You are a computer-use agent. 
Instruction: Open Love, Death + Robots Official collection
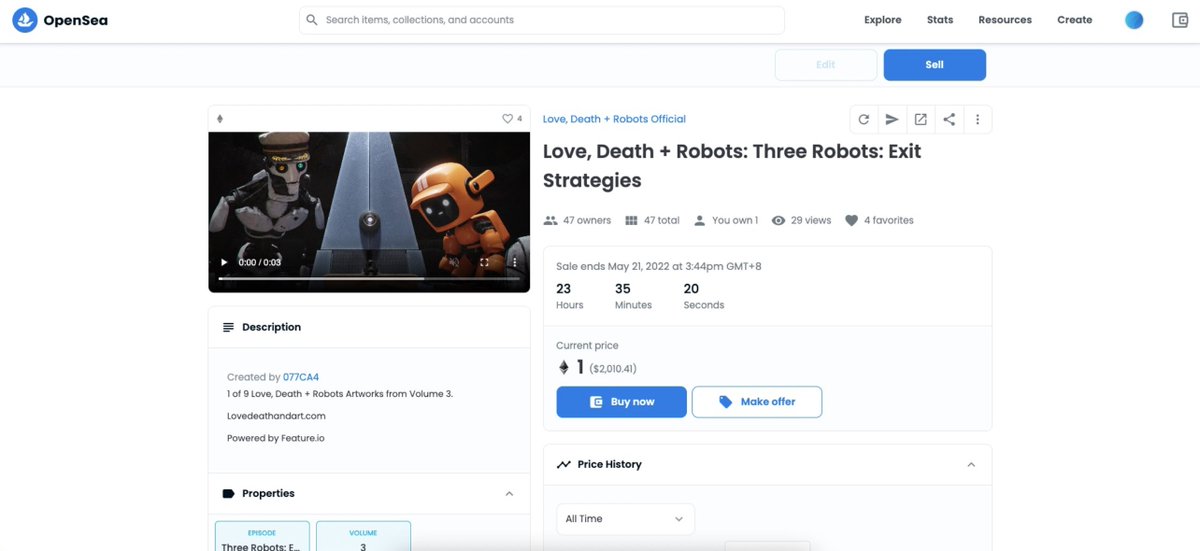point(614,119)
